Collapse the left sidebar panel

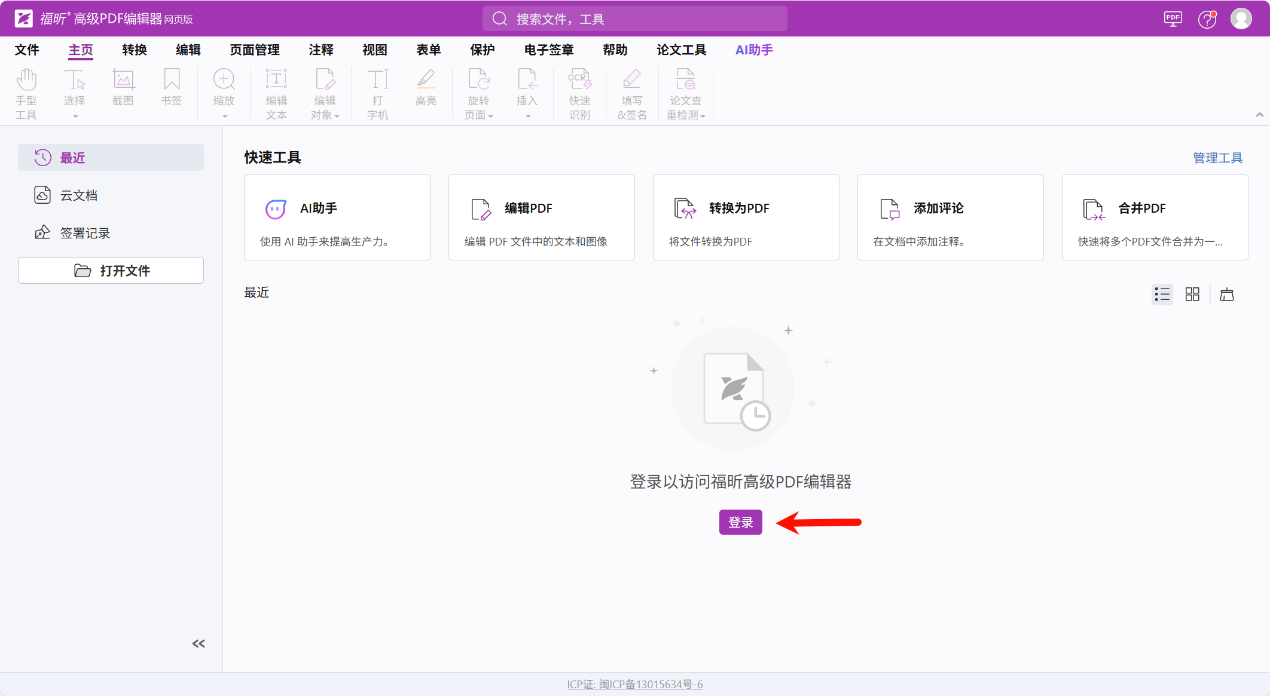[x=198, y=644]
